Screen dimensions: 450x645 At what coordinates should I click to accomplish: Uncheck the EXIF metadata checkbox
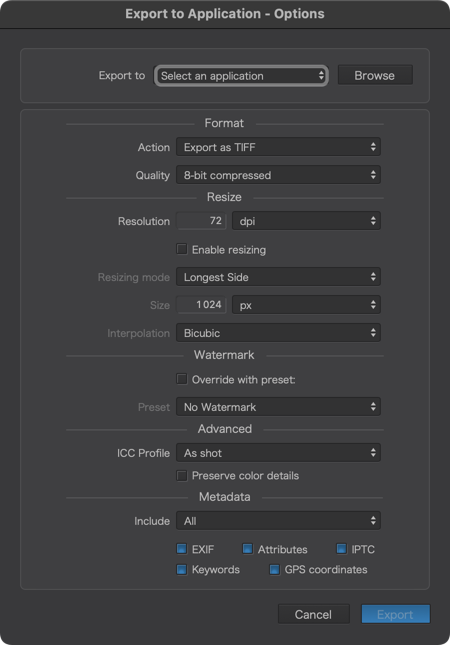(181, 549)
